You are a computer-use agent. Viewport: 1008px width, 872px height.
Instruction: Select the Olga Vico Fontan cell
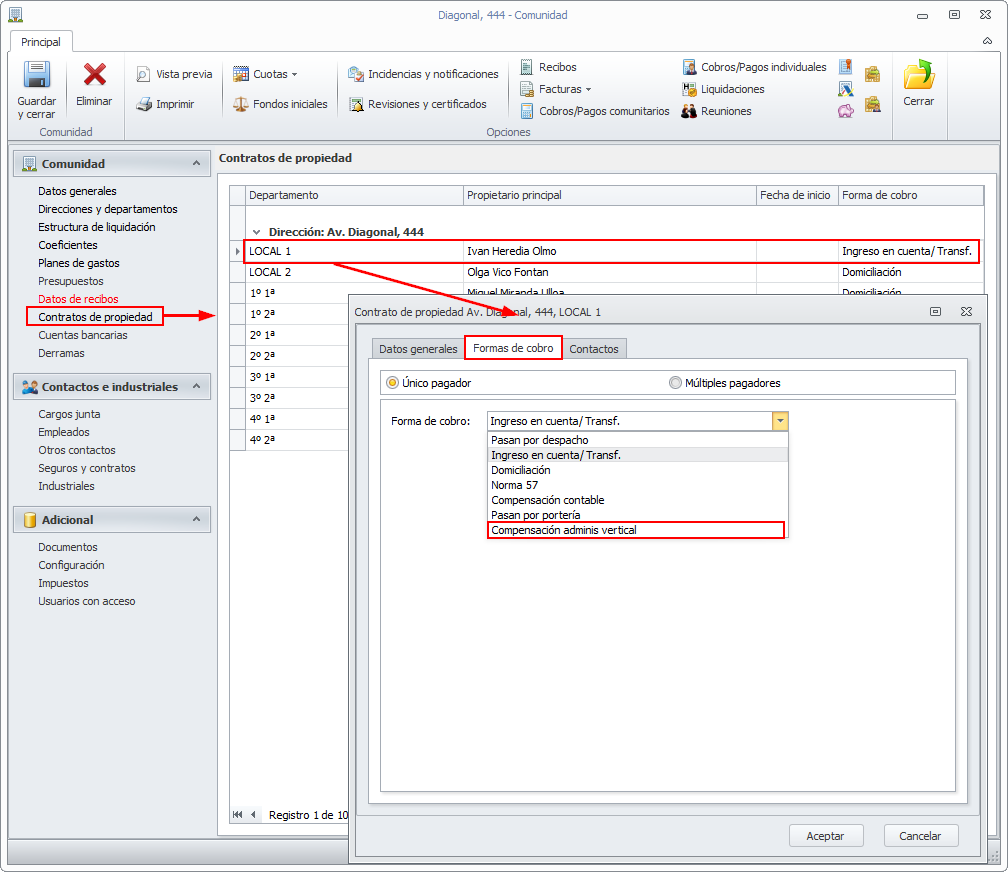tap(609, 272)
